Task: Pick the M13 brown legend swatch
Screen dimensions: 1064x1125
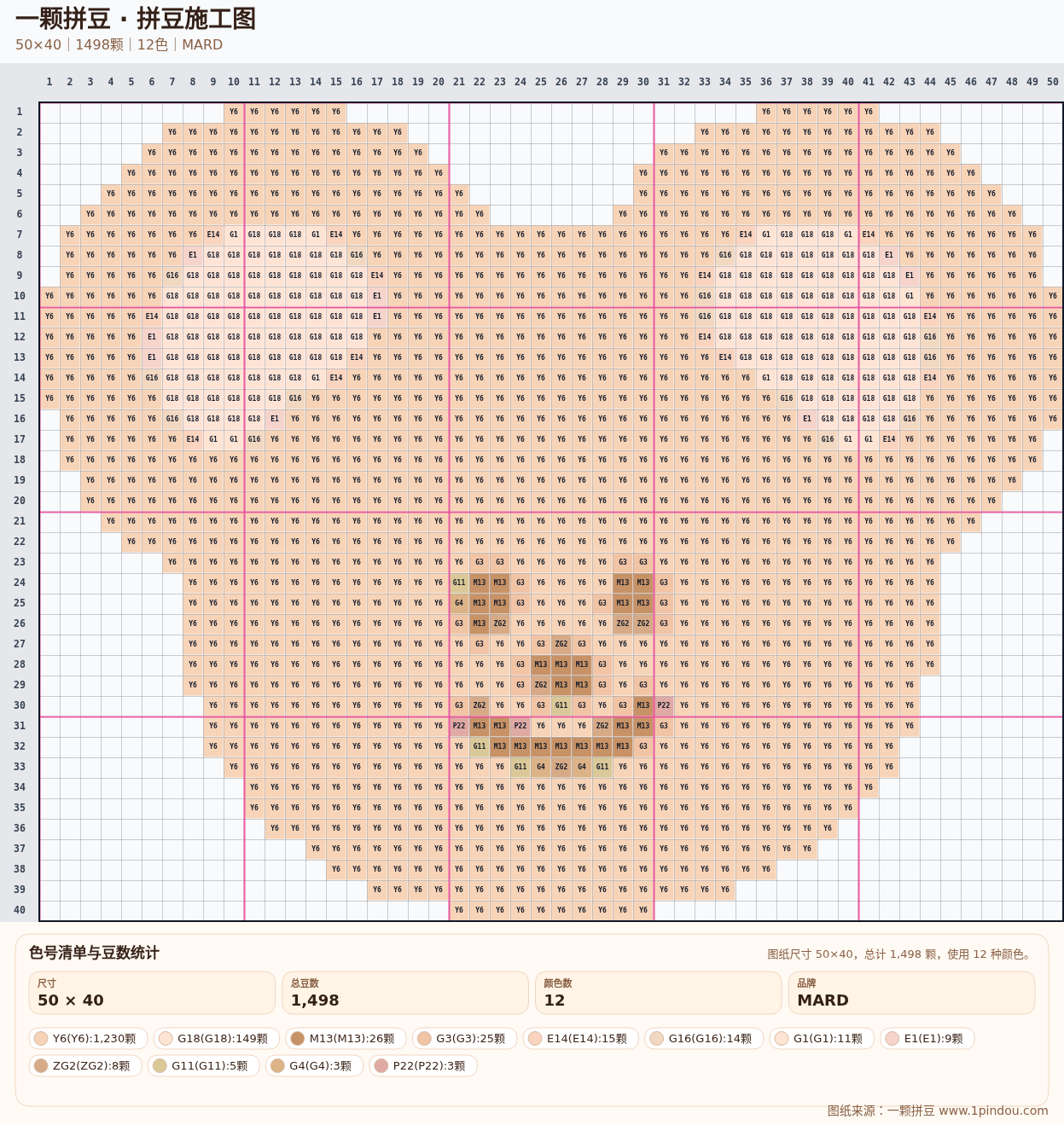Action: (298, 1039)
